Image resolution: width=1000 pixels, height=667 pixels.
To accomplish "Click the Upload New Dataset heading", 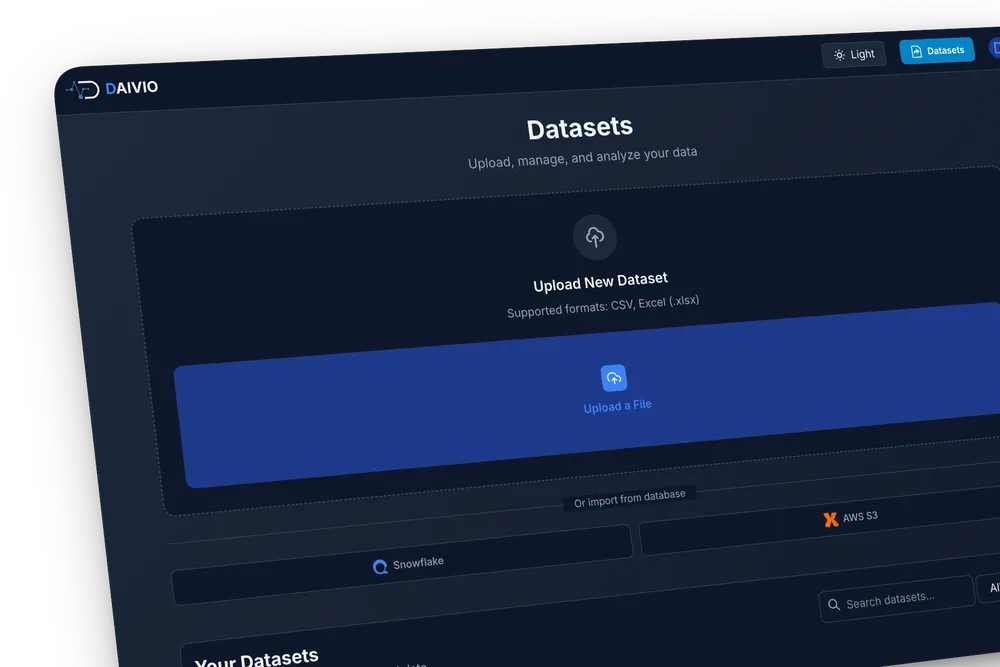I will (599, 280).
